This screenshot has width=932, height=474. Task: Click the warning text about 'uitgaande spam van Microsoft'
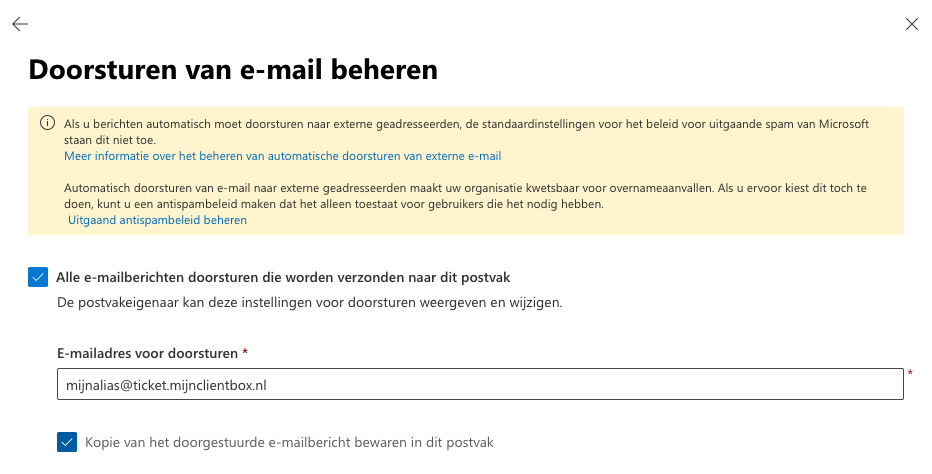tap(467, 124)
